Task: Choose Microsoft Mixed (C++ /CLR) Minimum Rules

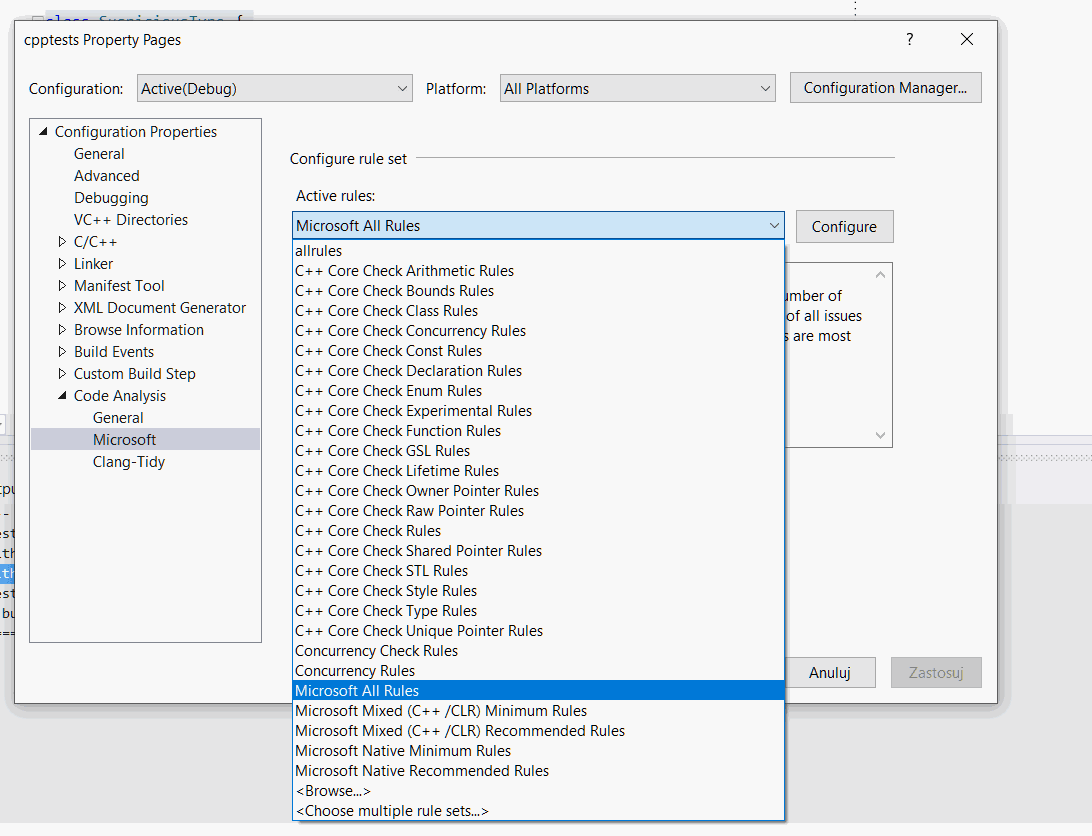Action: click(538, 711)
